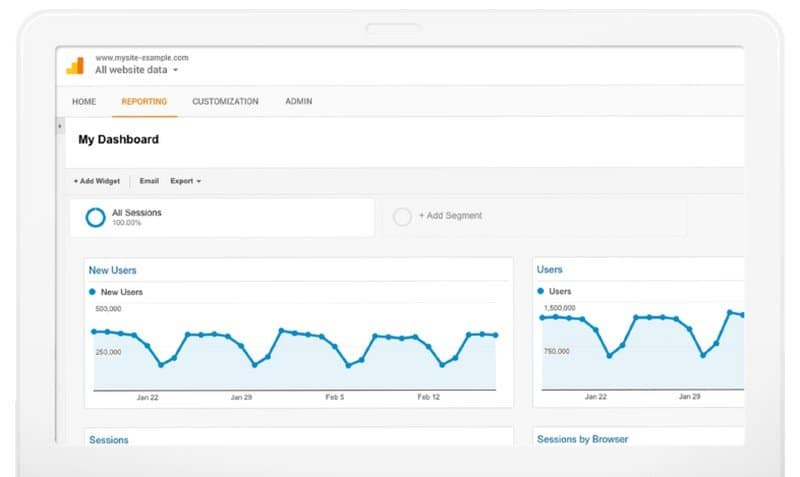Viewport: 800px width, 477px height.
Task: Click the 100.00% text under All Sessions
Action: click(x=127, y=223)
